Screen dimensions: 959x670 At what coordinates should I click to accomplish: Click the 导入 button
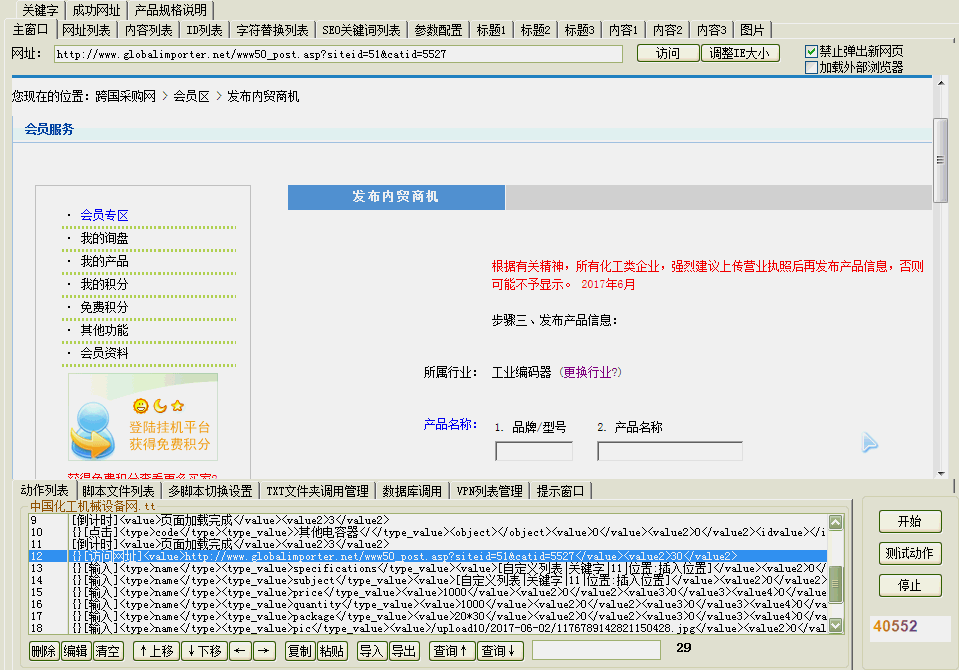(x=371, y=651)
